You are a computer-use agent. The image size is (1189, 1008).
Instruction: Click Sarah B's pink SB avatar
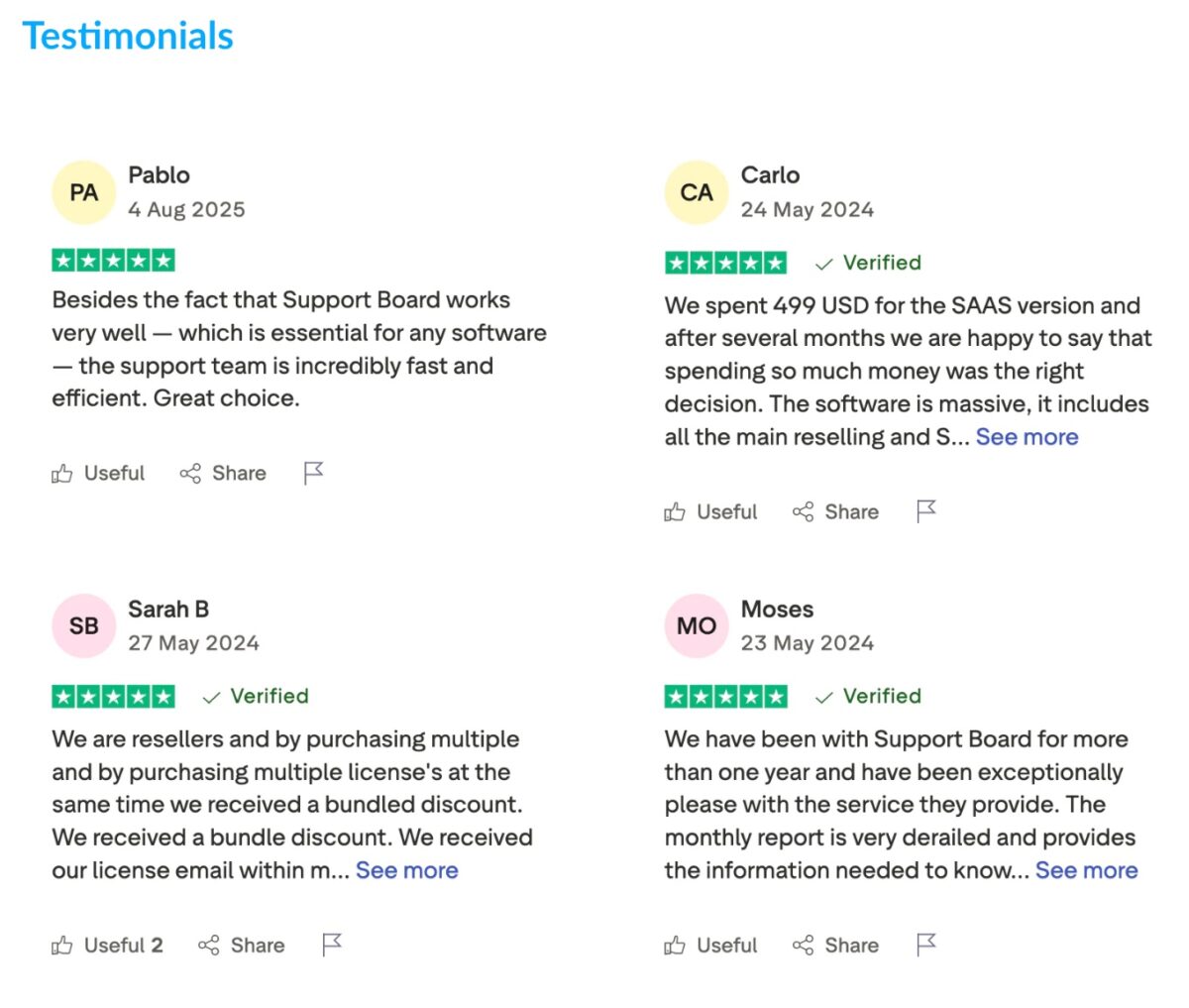point(84,626)
